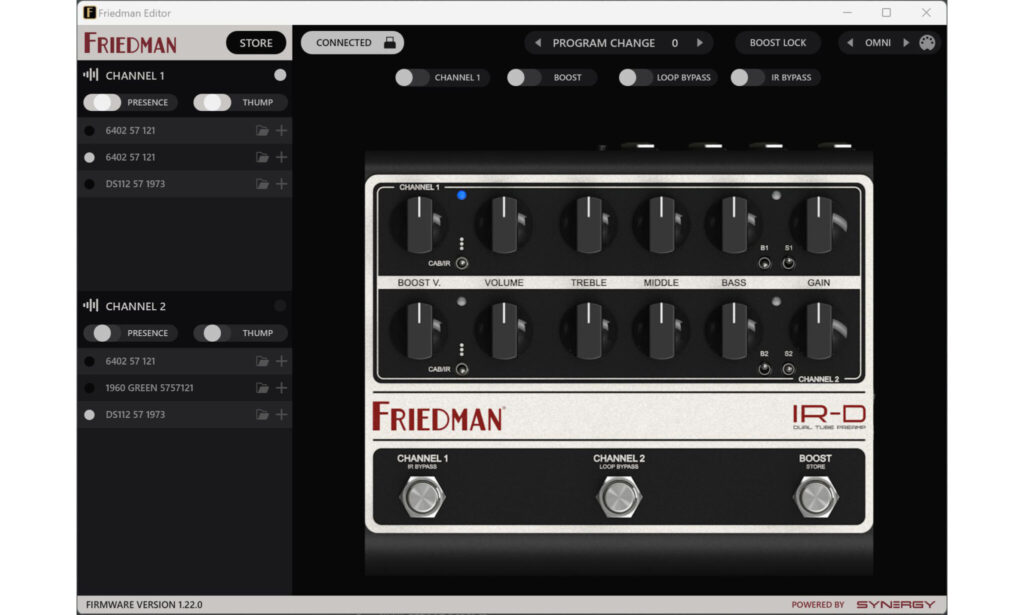Screen dimensions: 1024x615
Task: Click FIRMWARE VERSION 1.22.0 text
Action: click(144, 605)
